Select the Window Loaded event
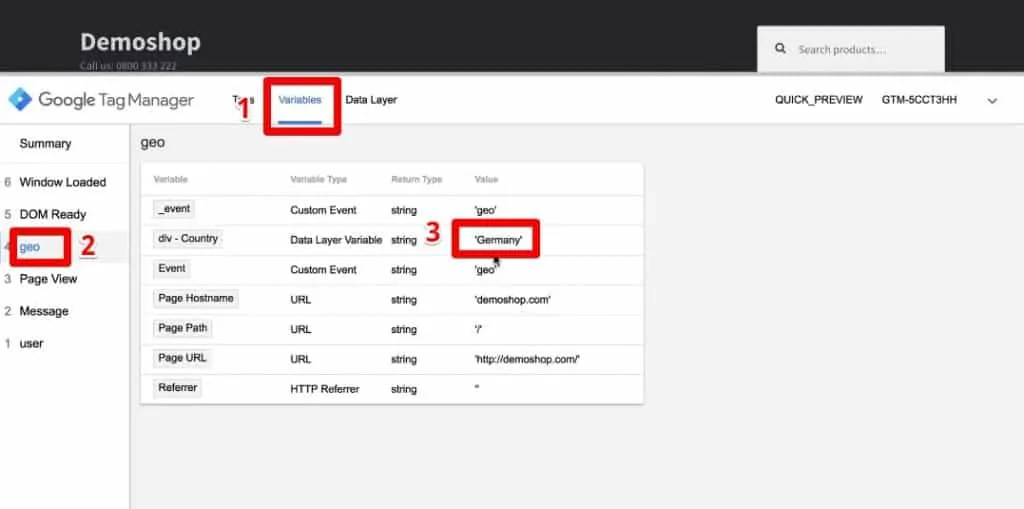This screenshot has height=509, width=1024. coord(63,182)
